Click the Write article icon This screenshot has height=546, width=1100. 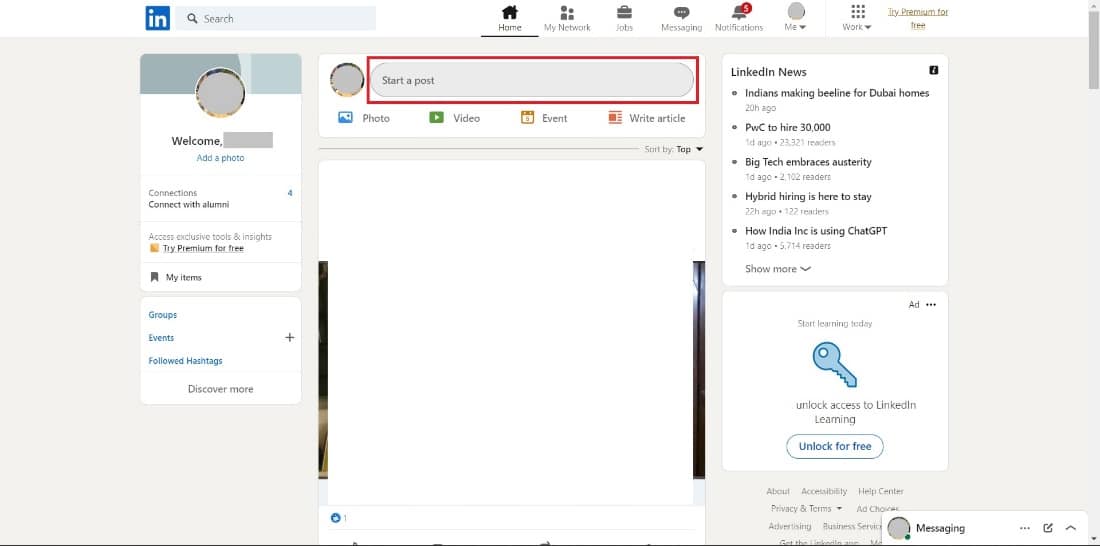click(615, 118)
